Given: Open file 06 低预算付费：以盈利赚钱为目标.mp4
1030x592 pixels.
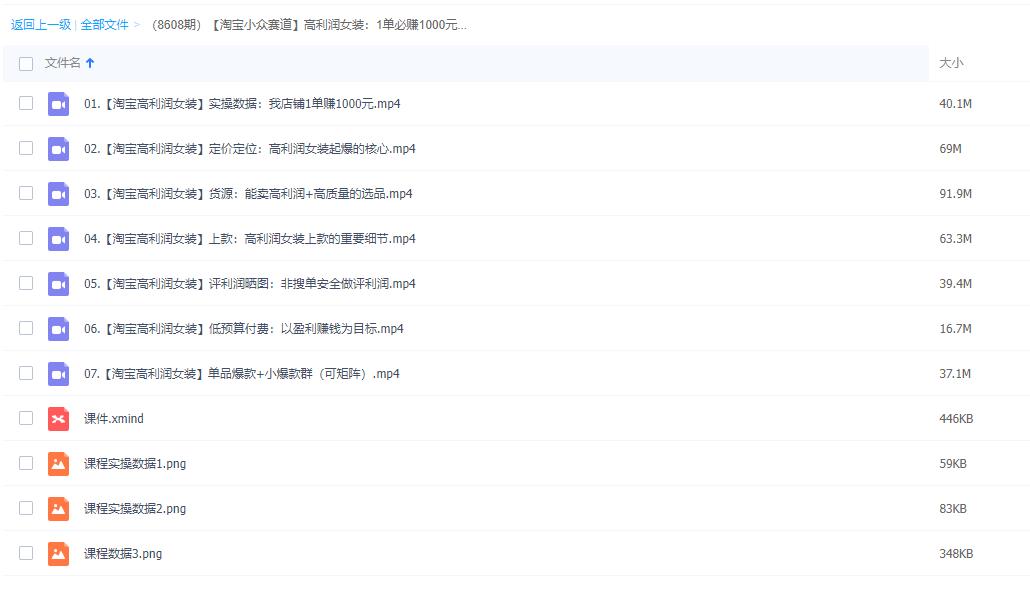Looking at the screenshot, I should 244,329.
